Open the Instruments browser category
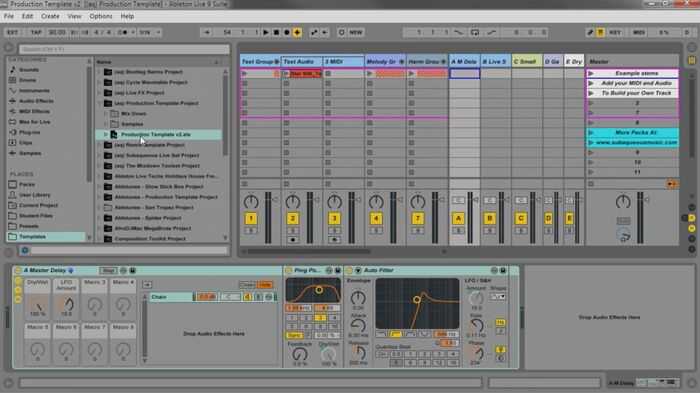 [34, 91]
